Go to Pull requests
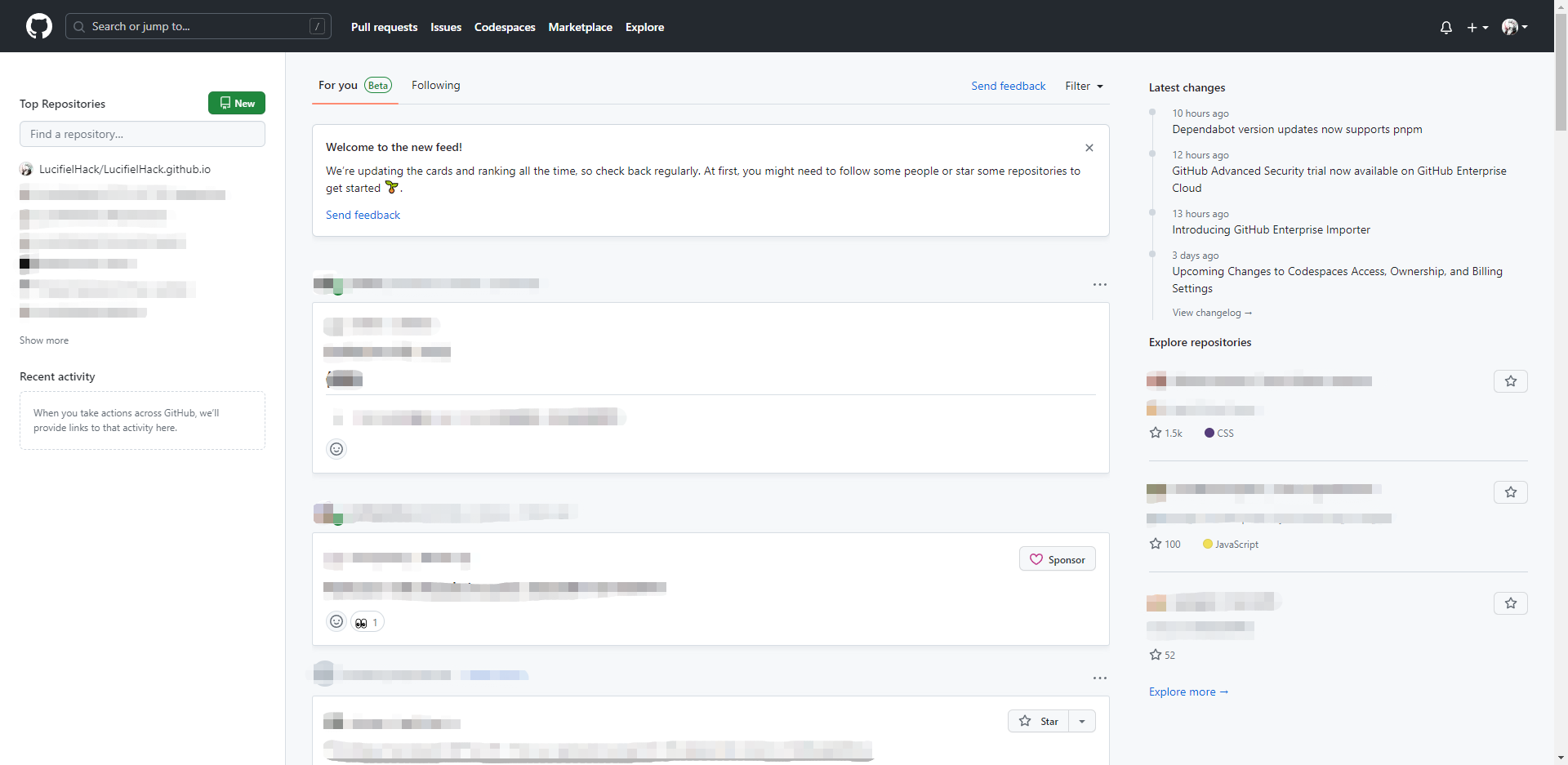Viewport: 1568px width, 765px height. tap(384, 27)
